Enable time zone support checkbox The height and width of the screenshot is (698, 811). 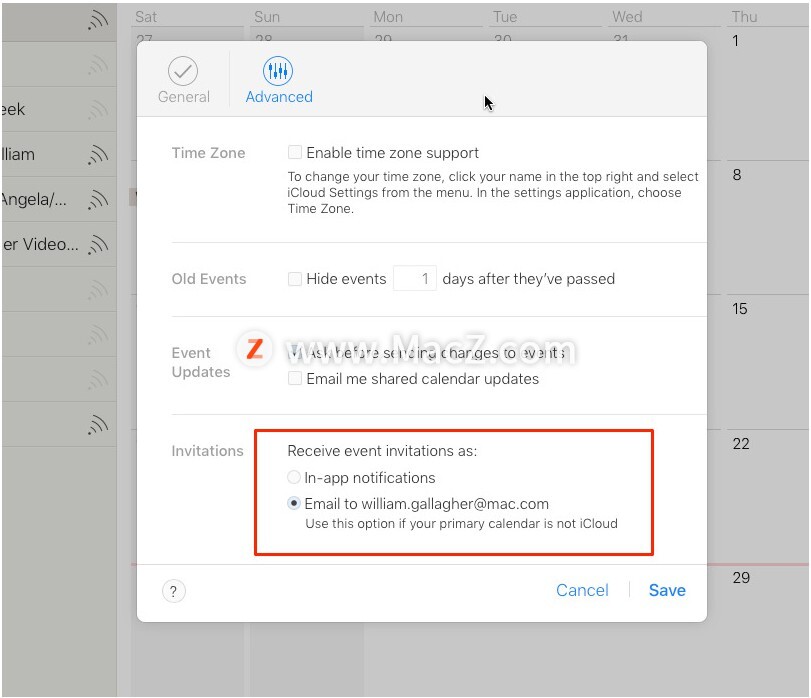pyautogui.click(x=295, y=152)
